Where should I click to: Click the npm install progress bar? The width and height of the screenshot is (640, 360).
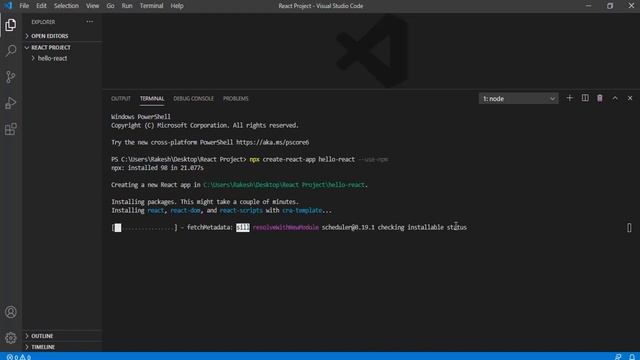(x=144, y=228)
